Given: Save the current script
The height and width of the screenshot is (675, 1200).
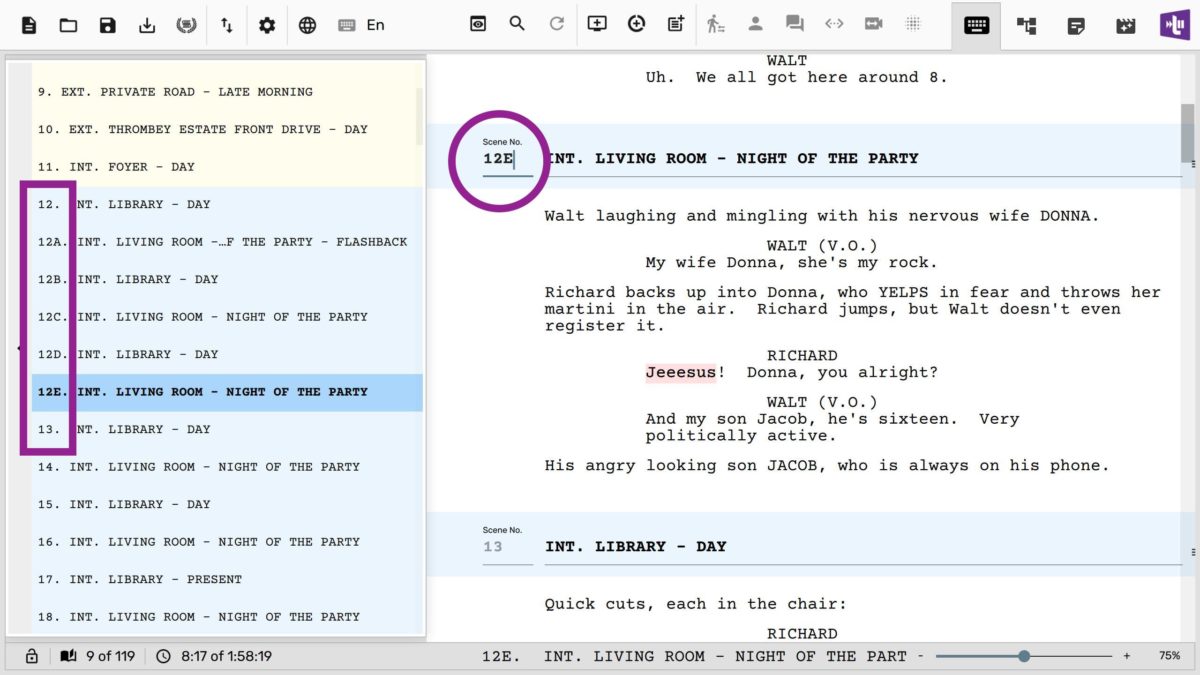Looking at the screenshot, I should click(107, 25).
